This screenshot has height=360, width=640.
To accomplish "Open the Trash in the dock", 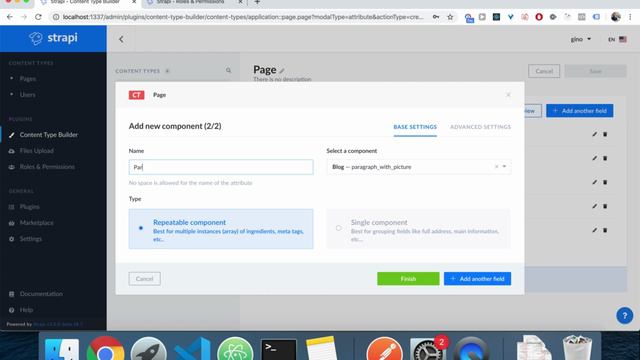I will coord(577,348).
